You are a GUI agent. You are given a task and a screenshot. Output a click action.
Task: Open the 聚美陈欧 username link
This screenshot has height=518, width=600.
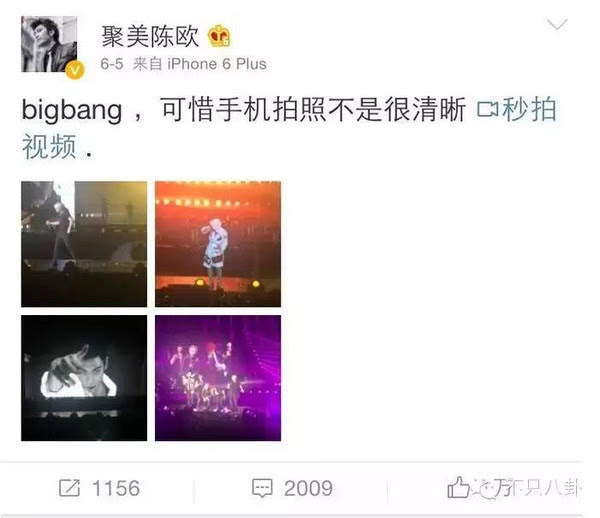(150, 37)
